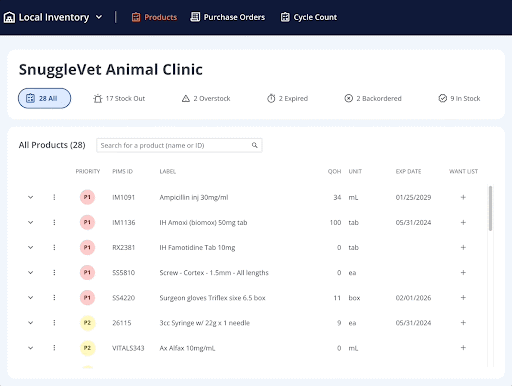
Task: Expand the IH Famotidine Tab 10mg row
Action: pos(30,247)
